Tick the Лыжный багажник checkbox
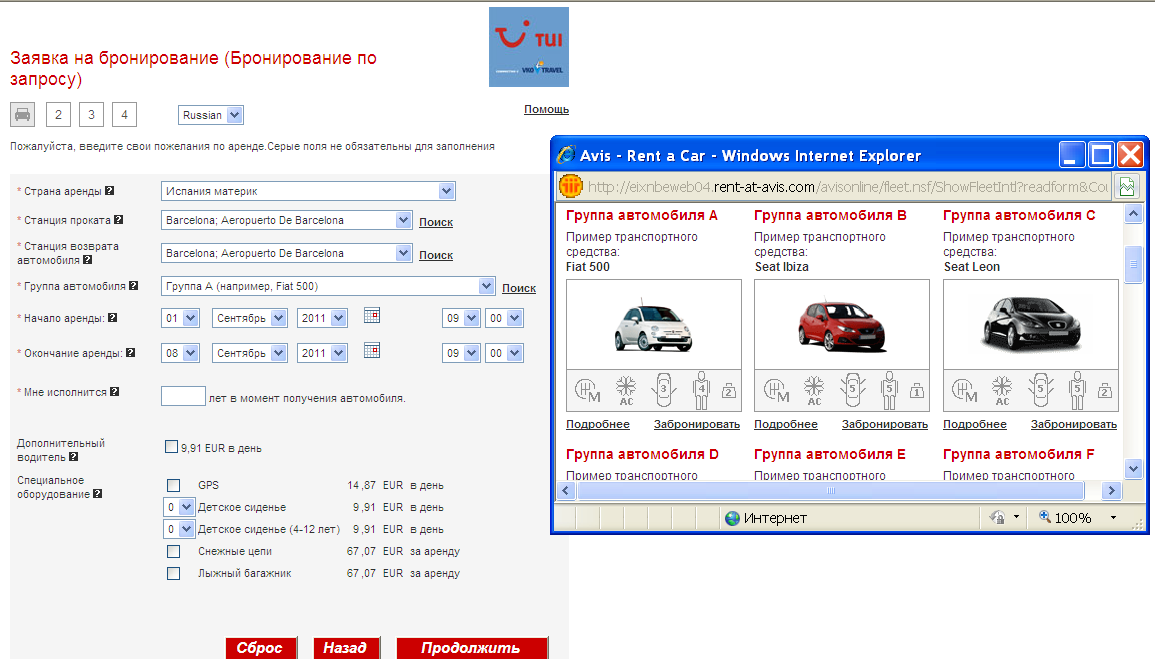Viewport: 1155px width, 659px height. click(x=174, y=574)
